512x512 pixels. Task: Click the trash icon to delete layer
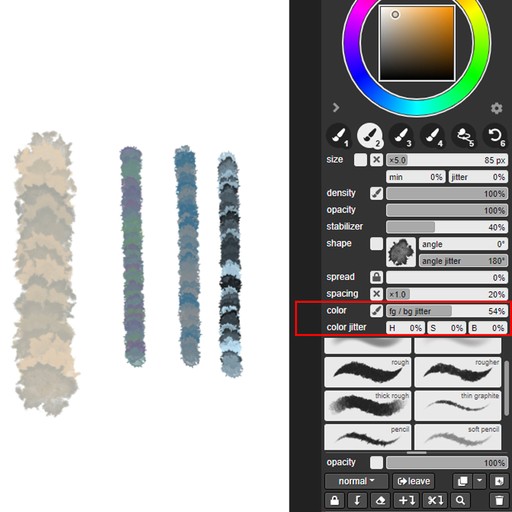pos(499,500)
